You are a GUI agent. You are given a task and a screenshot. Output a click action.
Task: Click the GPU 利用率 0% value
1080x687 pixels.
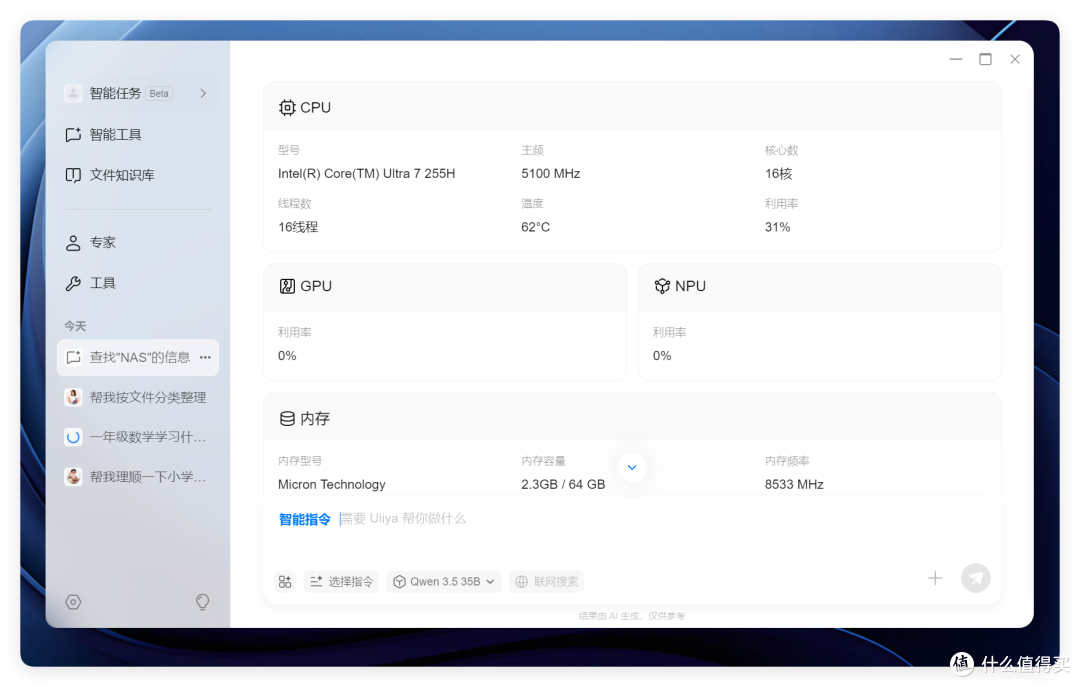[287, 356]
